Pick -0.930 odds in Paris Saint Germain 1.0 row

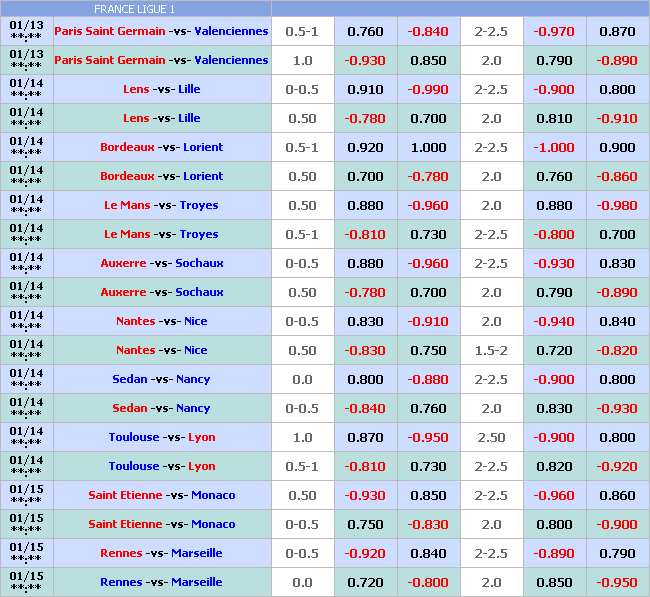365,60
